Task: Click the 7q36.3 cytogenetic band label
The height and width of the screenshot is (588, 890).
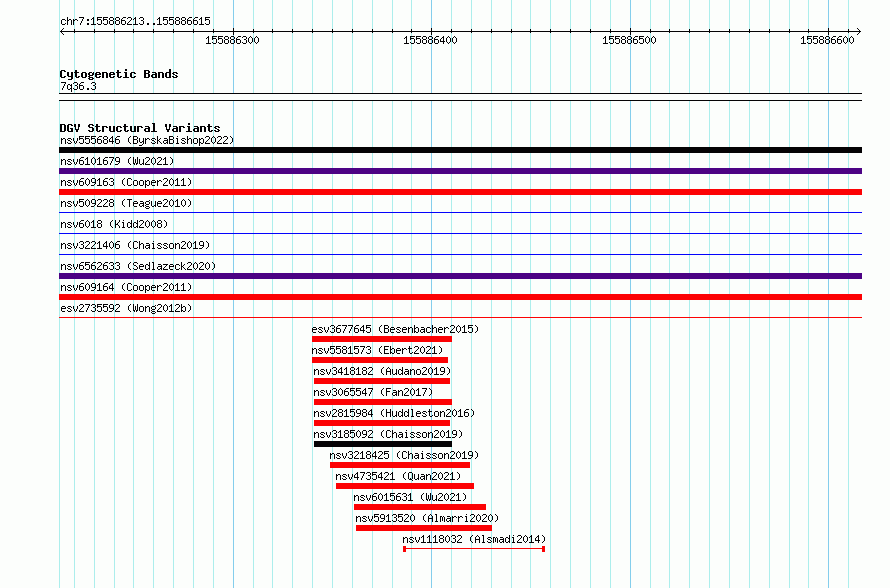Action: click(78, 87)
